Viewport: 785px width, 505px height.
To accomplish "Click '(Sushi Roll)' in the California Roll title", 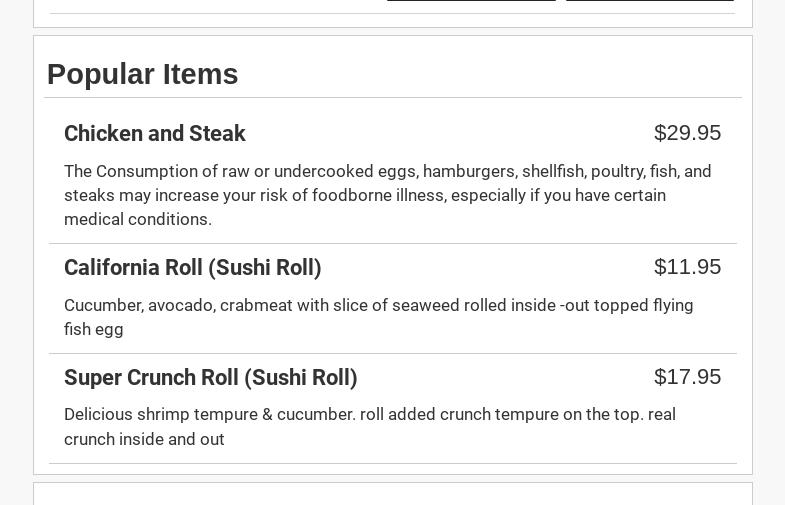I will pos(265,268).
